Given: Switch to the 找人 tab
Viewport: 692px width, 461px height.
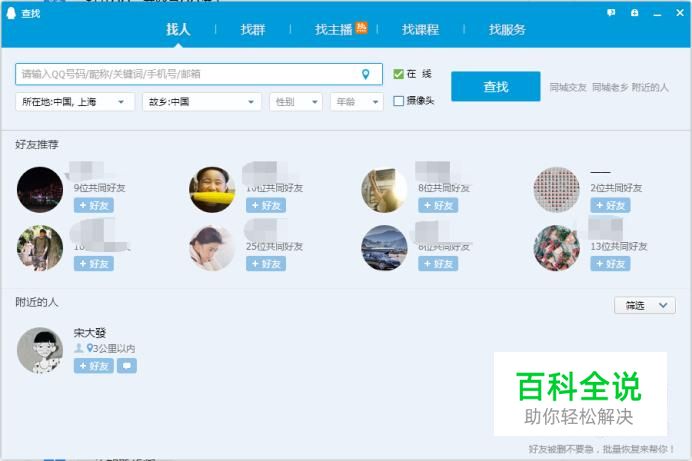Looking at the screenshot, I should click(178, 30).
